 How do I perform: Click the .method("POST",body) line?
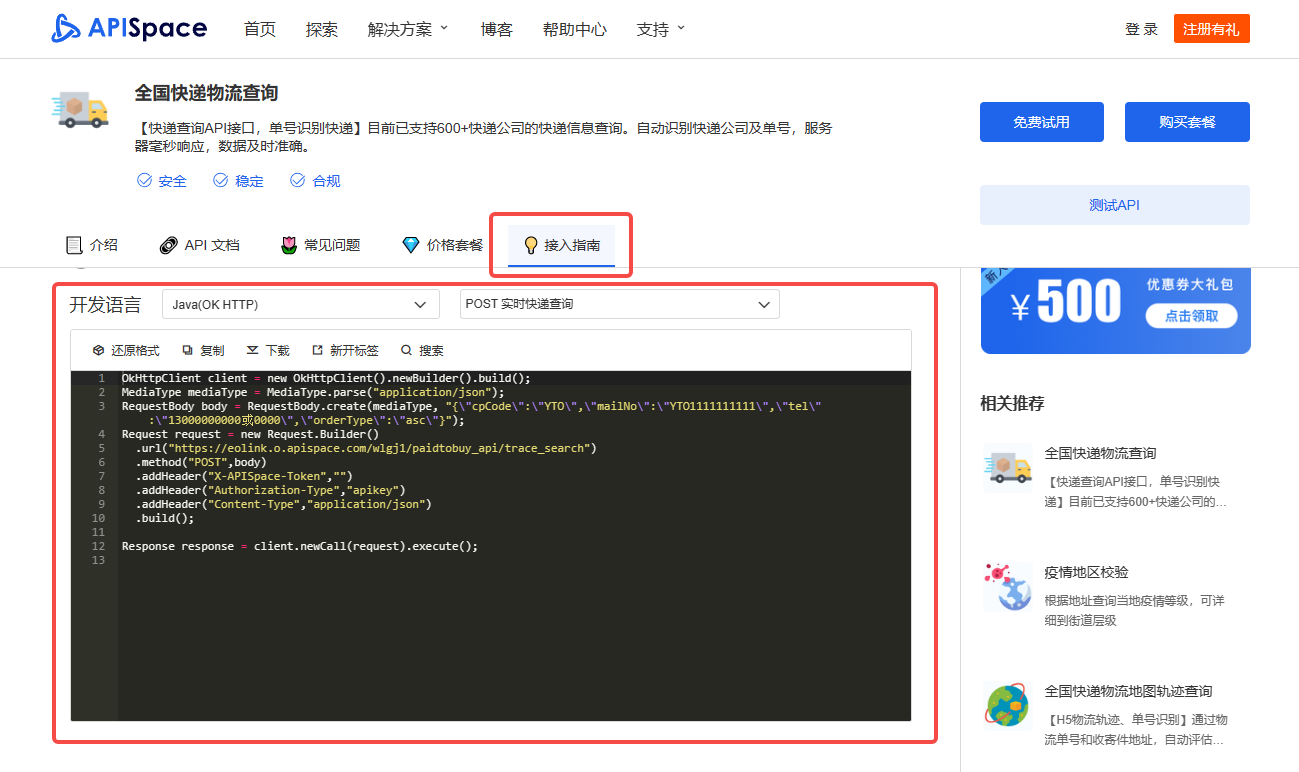coord(201,463)
